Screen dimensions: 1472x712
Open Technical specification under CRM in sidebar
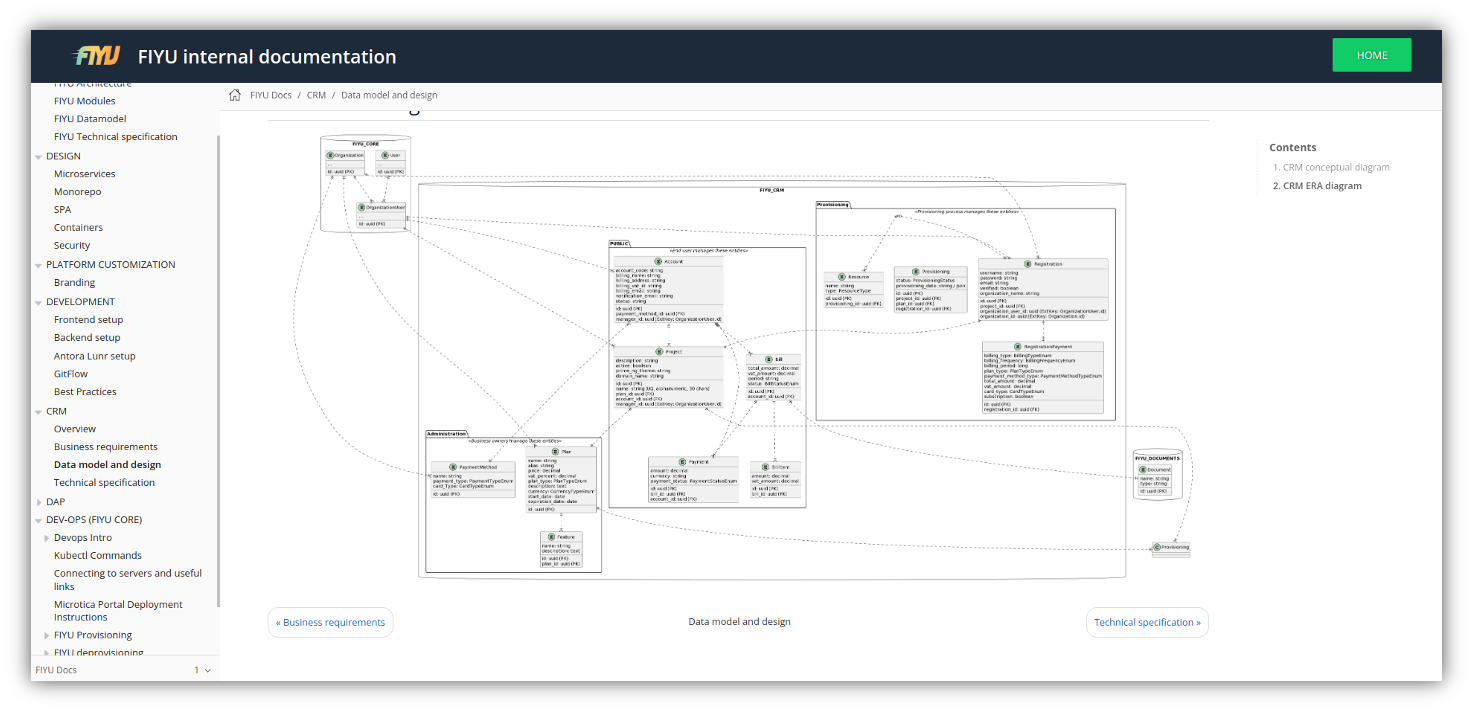point(104,482)
